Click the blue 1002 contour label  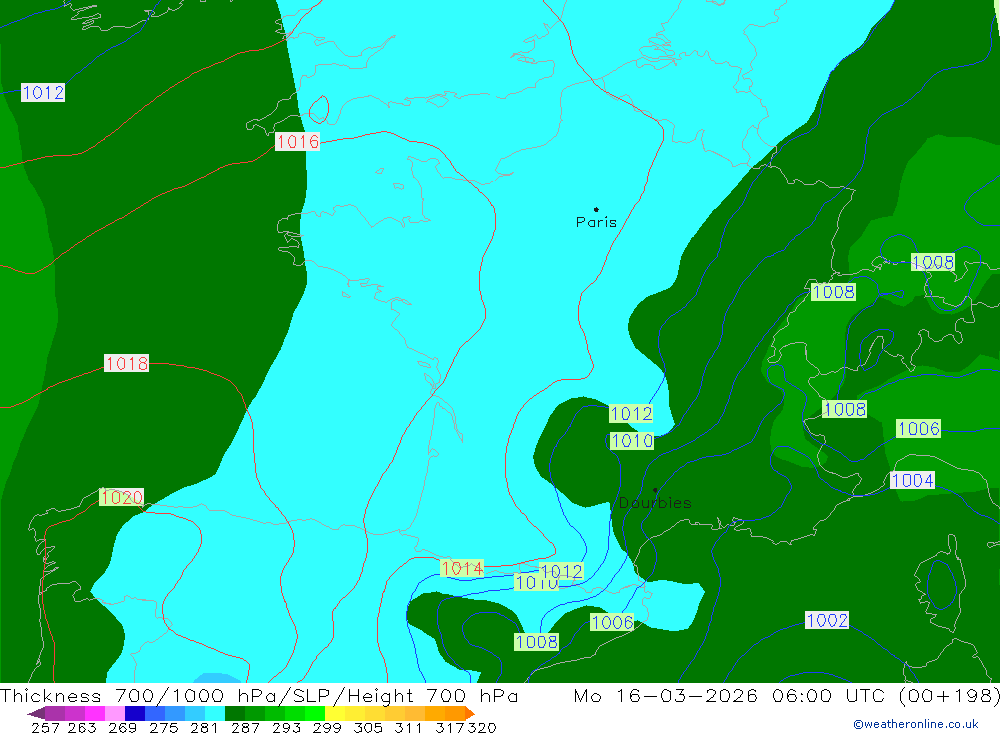point(827,620)
